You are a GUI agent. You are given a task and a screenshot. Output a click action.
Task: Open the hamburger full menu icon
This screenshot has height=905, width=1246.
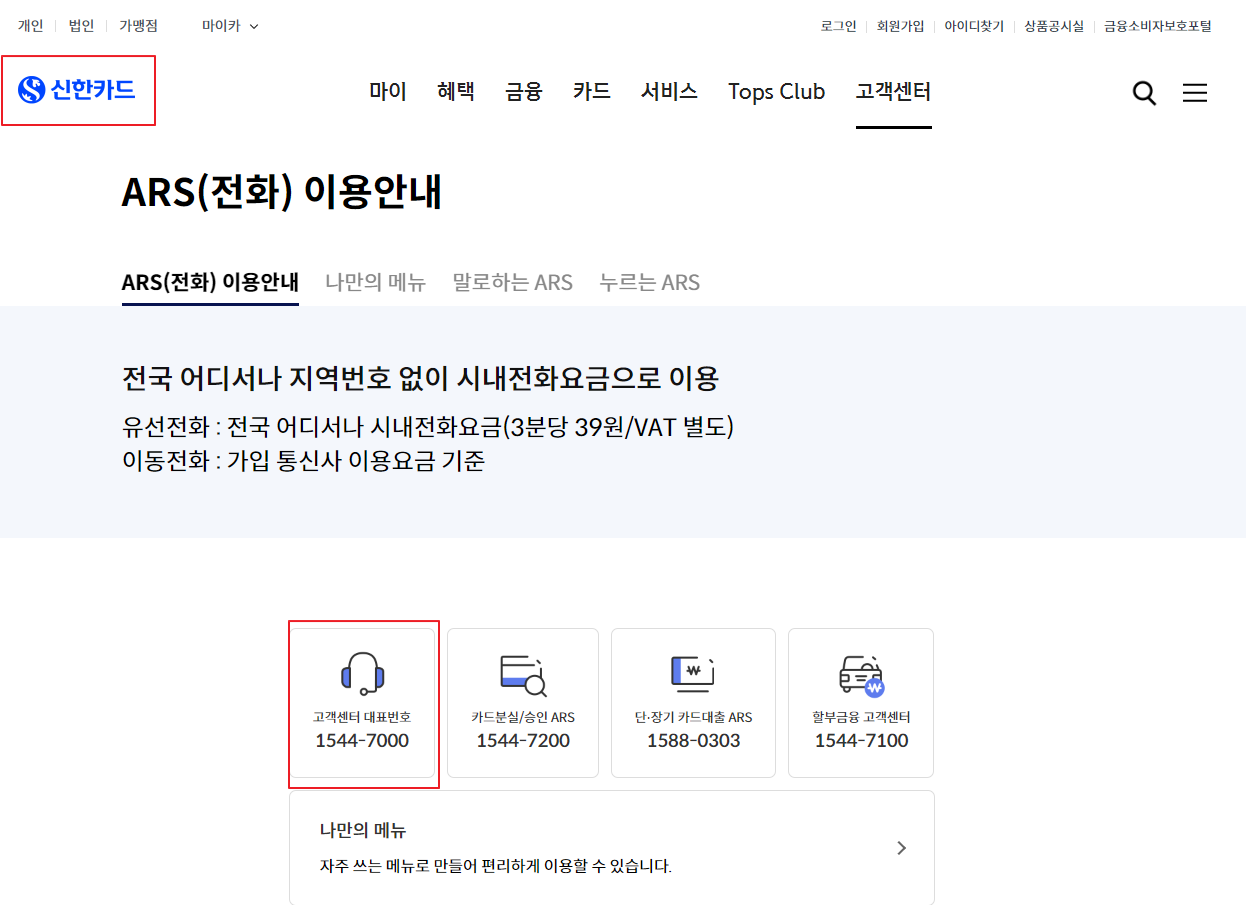coord(1195,93)
